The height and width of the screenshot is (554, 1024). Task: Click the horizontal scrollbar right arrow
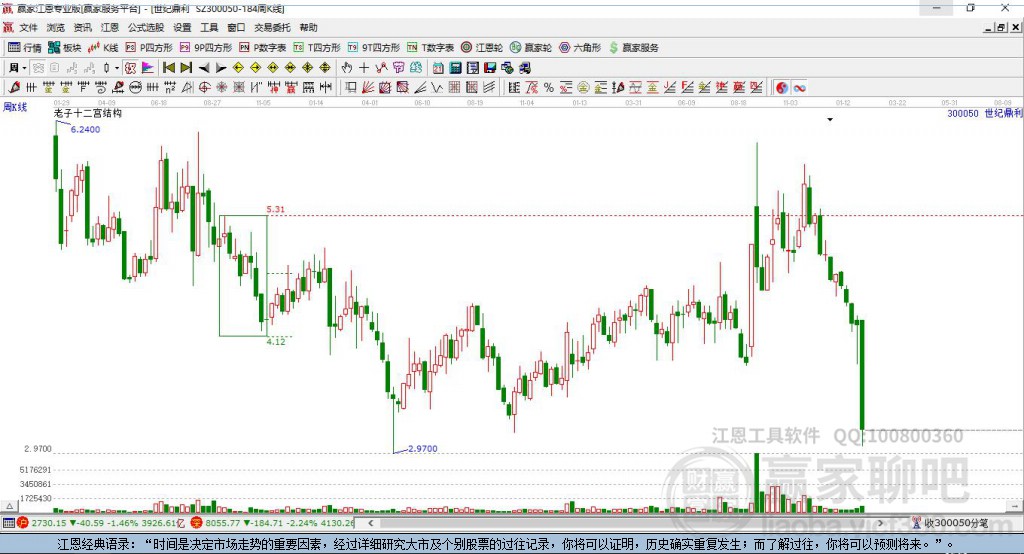[x=880, y=523]
